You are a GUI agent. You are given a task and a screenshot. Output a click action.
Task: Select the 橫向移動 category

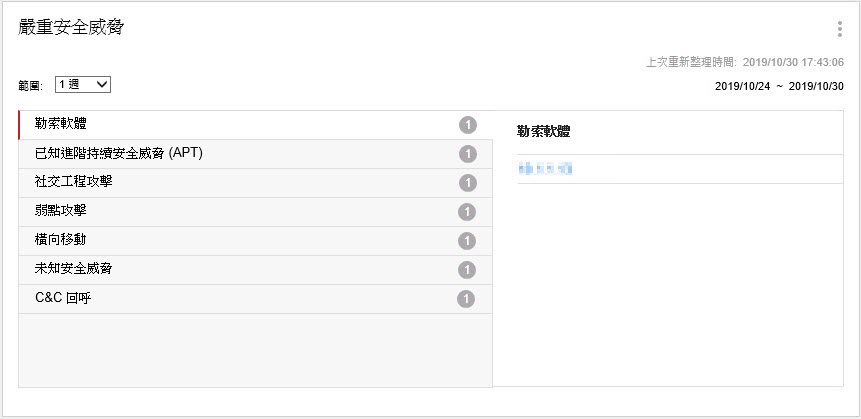[x=61, y=240]
